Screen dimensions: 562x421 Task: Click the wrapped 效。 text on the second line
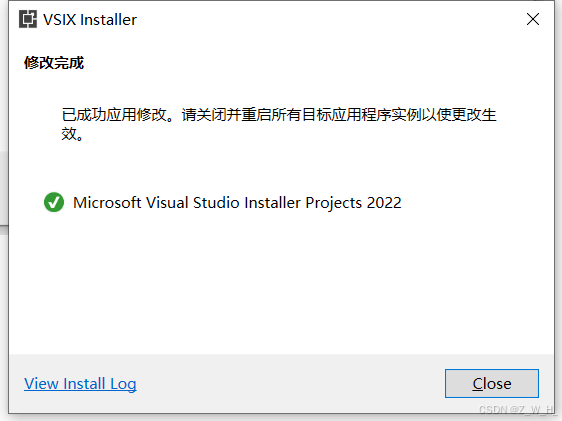tap(72, 134)
